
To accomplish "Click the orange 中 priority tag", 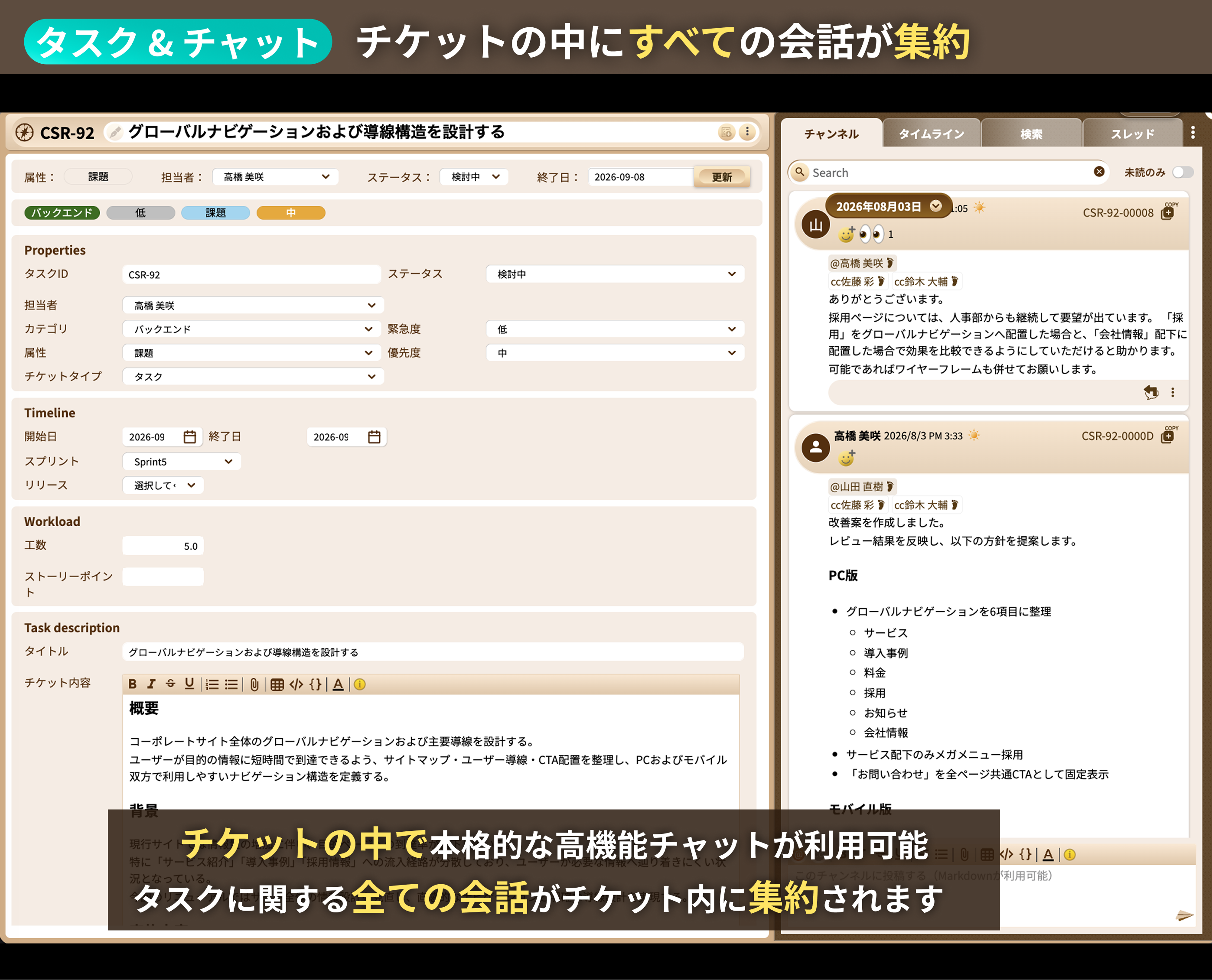I will click(x=291, y=213).
